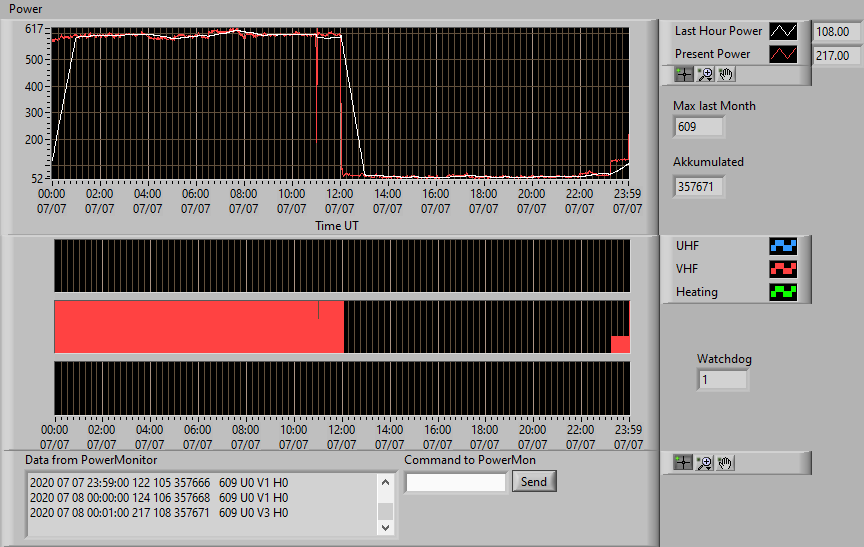864x547 pixels.
Task: Select the hand pan tool in bottom palette
Action: click(x=725, y=463)
